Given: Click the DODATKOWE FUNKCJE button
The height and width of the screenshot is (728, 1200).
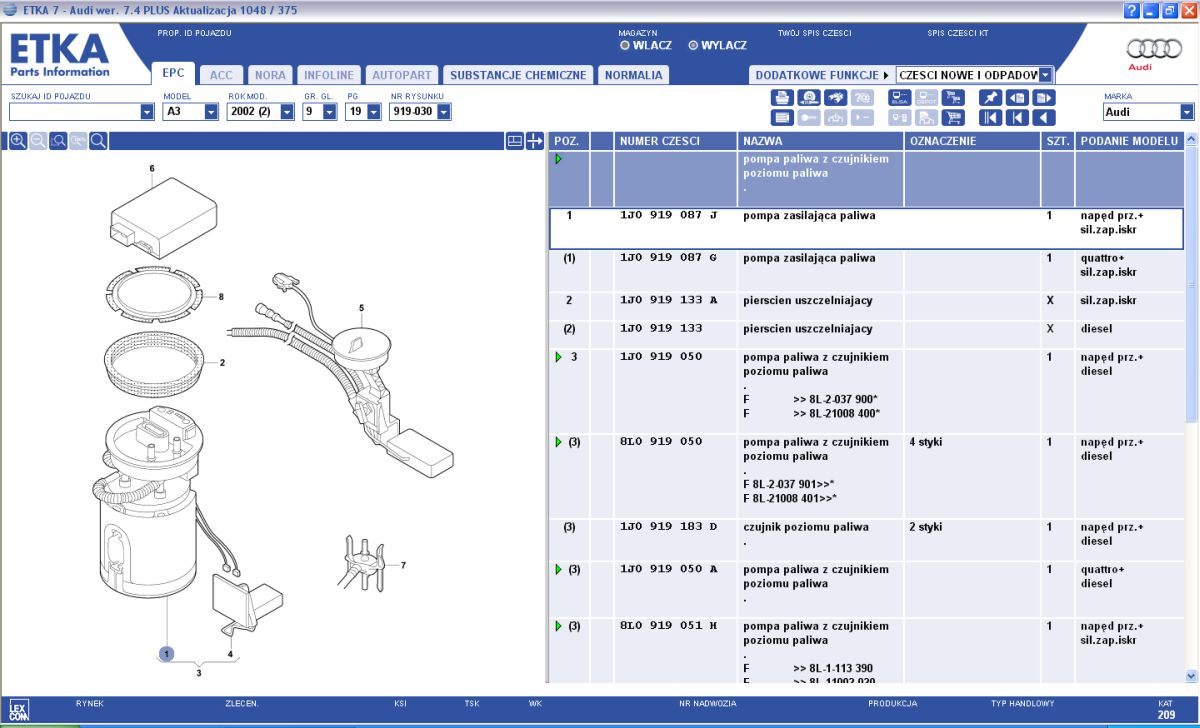Looking at the screenshot, I should coord(822,75).
